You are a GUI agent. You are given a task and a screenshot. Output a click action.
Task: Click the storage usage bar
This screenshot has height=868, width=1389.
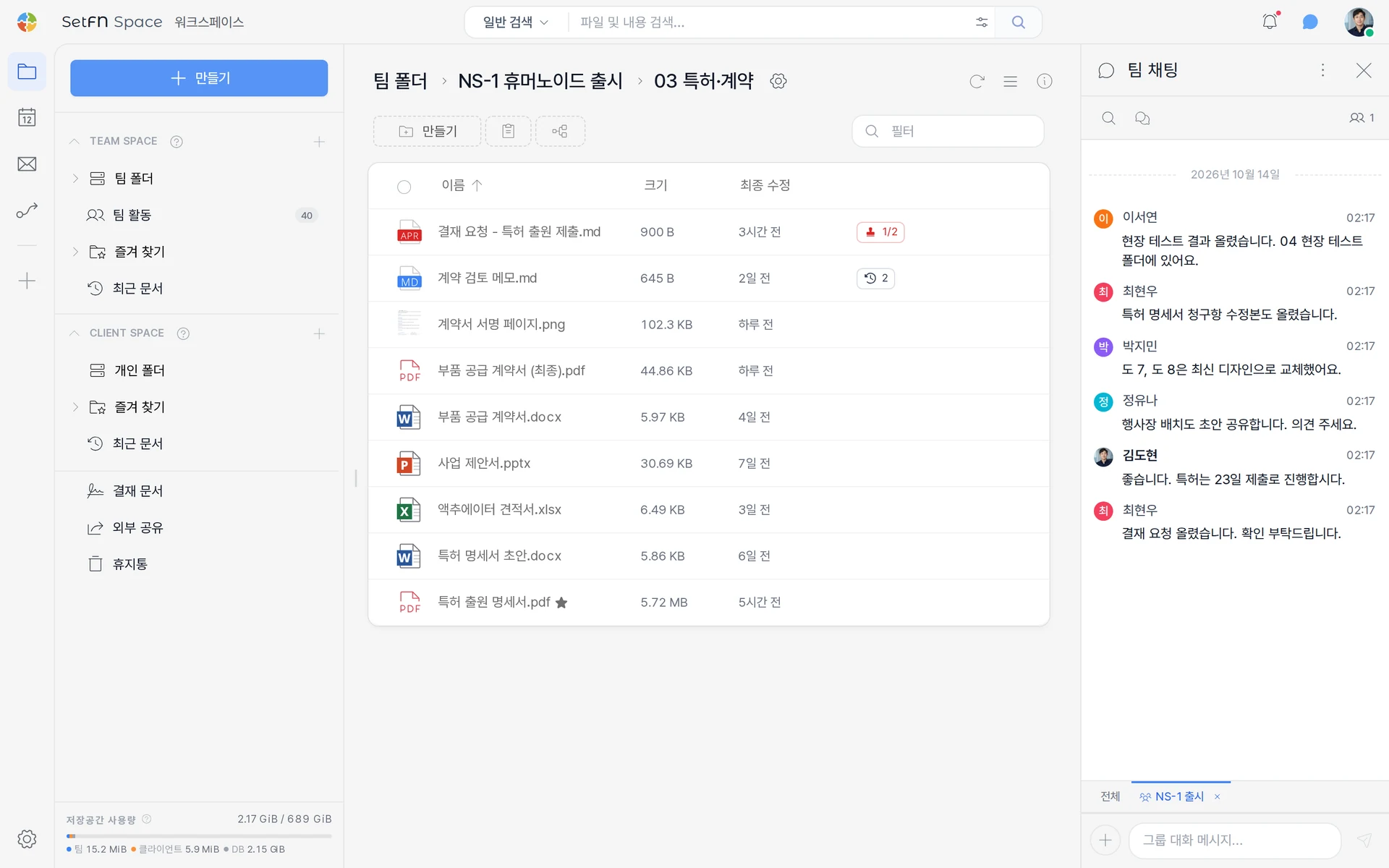point(199,836)
